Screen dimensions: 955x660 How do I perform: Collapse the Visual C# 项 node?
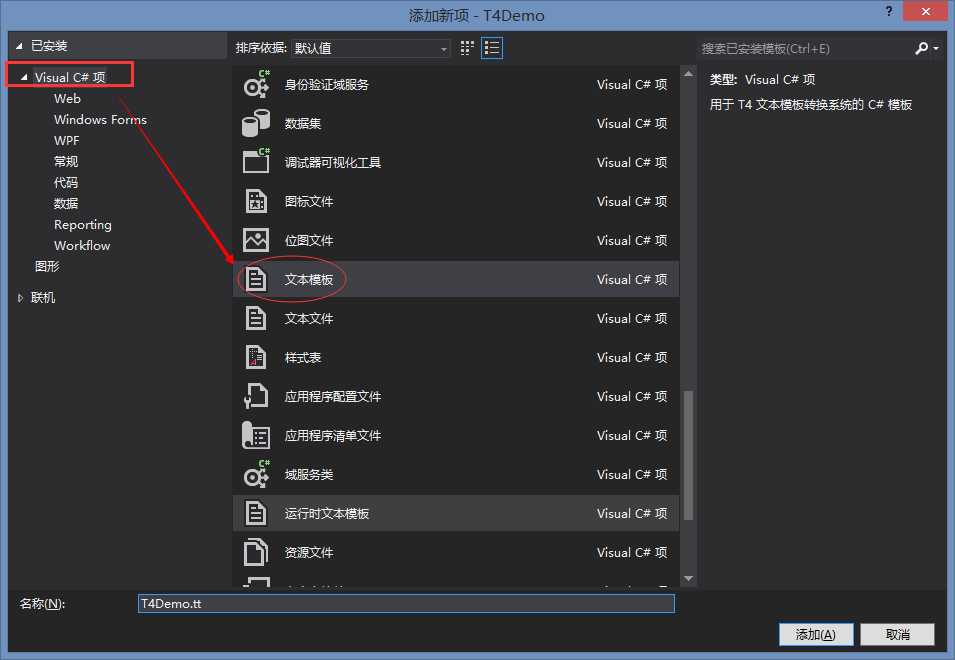point(24,77)
